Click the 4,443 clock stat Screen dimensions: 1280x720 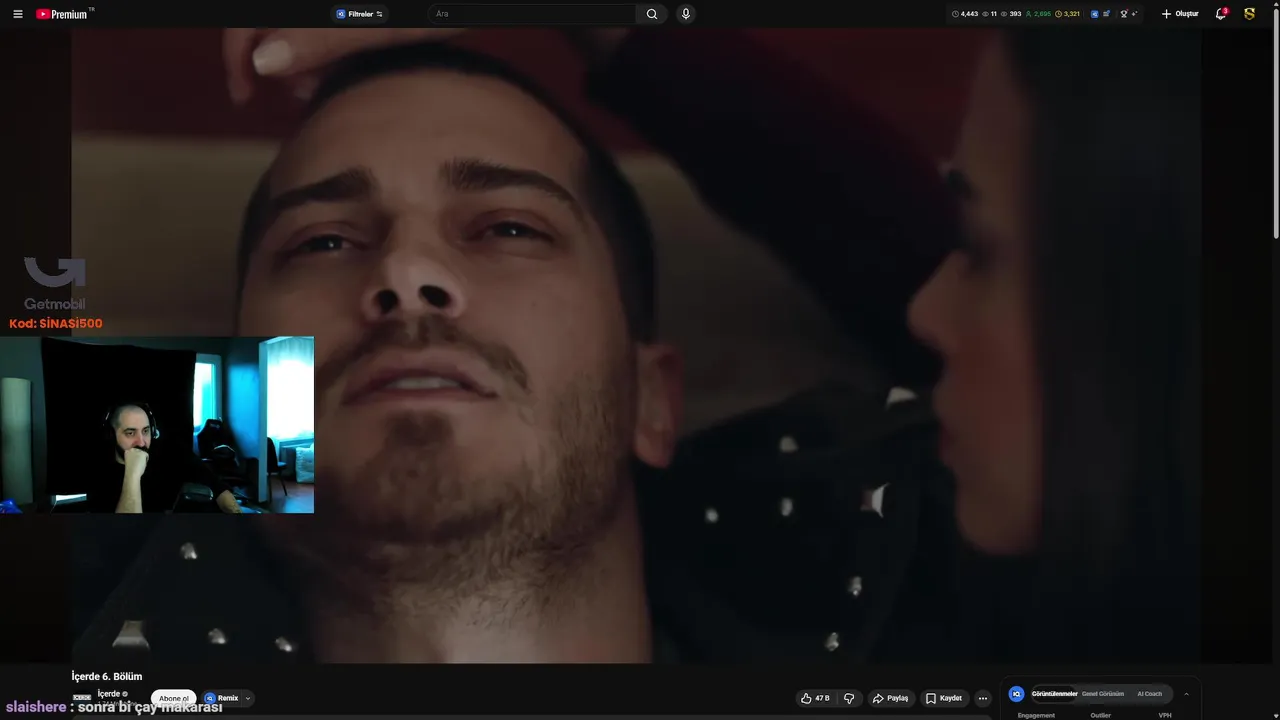click(x=965, y=14)
